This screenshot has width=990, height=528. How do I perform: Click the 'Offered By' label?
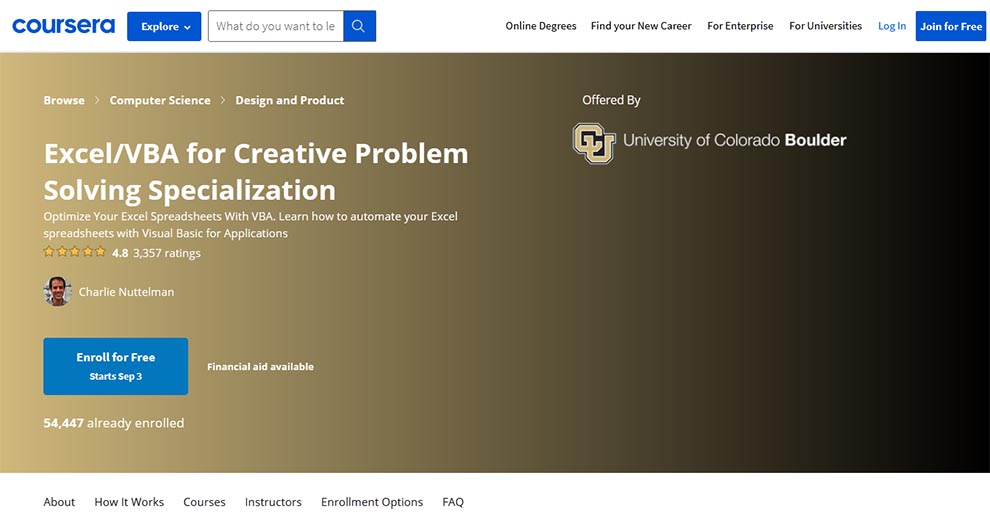pyautogui.click(x=611, y=100)
